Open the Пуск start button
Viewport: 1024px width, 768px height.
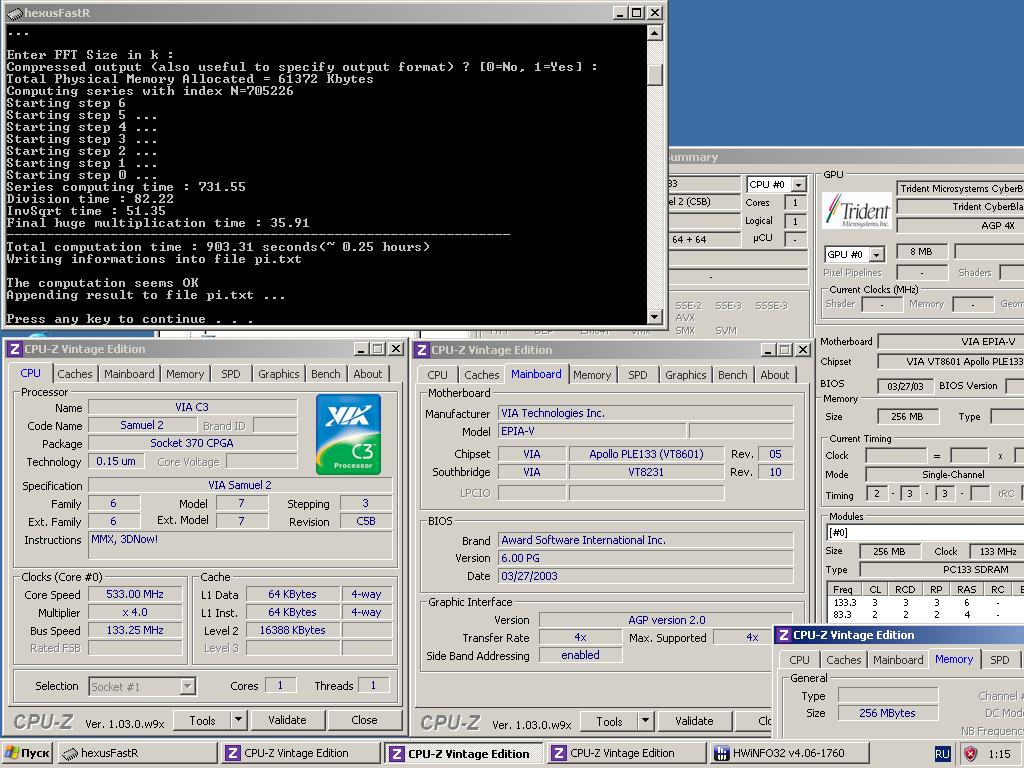[27, 753]
